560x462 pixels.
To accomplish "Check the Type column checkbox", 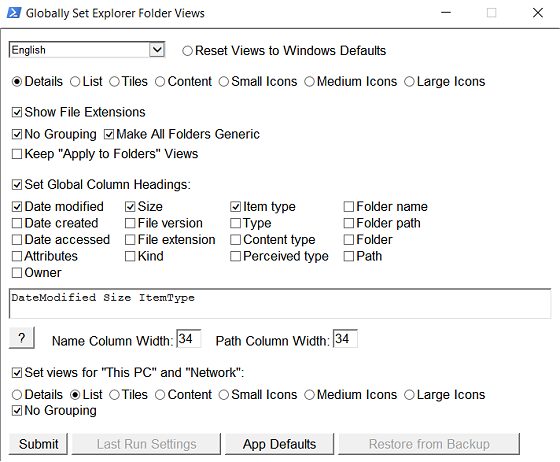I will click(235, 223).
